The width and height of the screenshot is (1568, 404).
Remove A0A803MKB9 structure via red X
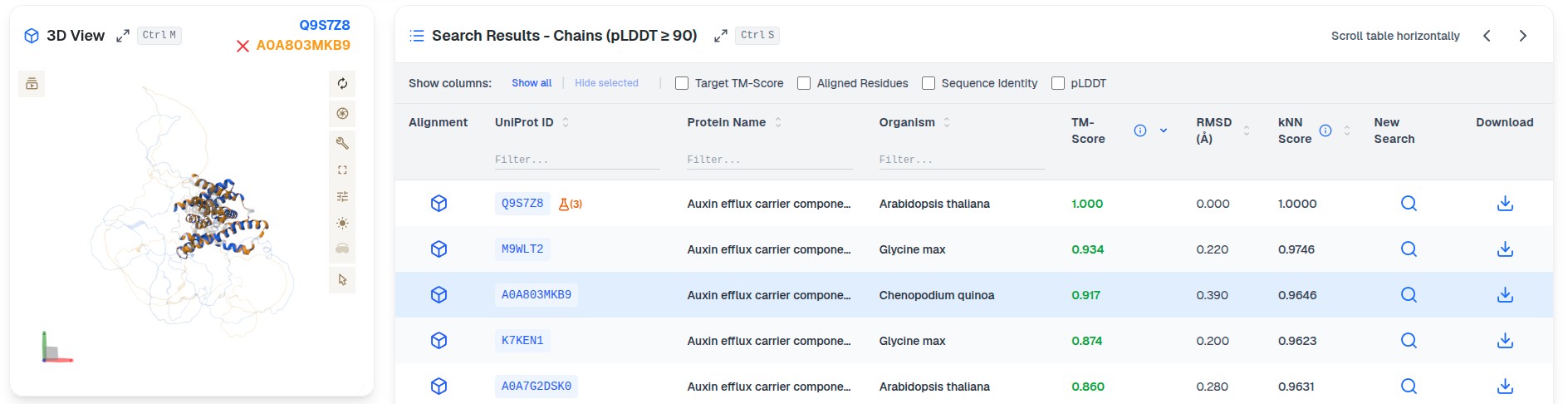[243, 46]
